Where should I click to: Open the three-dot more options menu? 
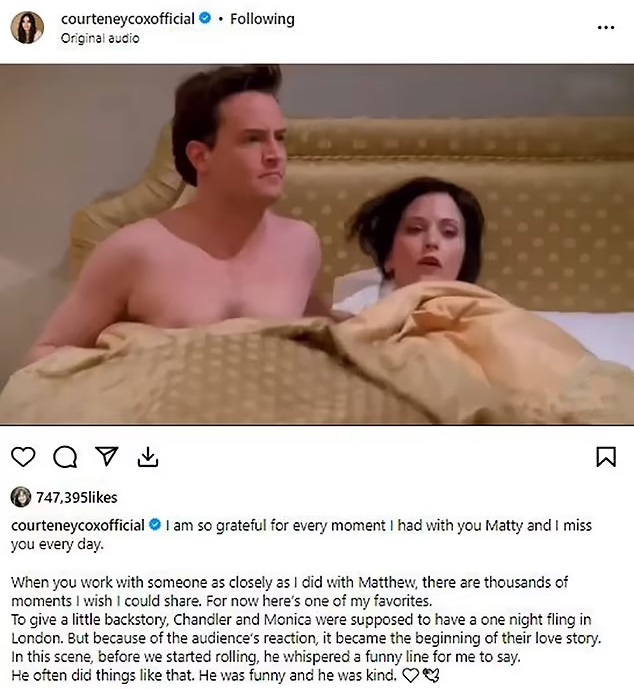pyautogui.click(x=606, y=28)
